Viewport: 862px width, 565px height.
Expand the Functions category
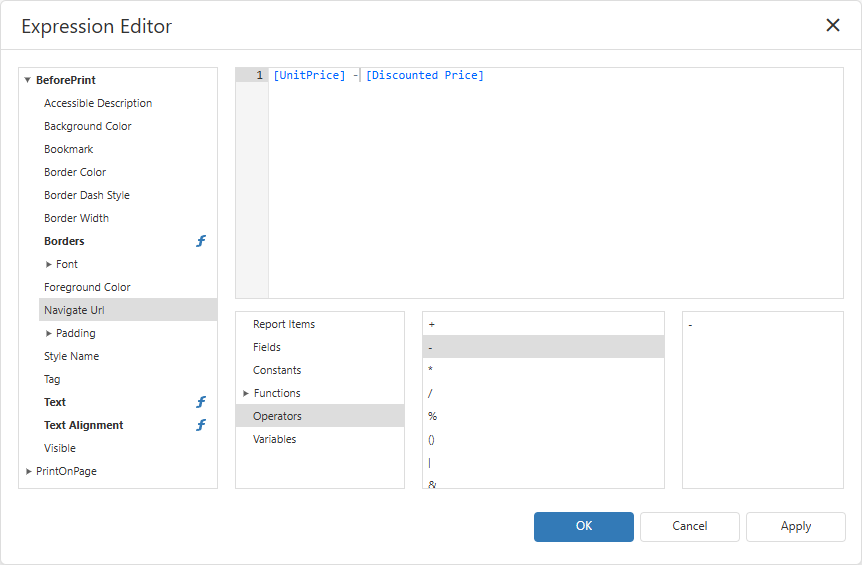coord(246,394)
